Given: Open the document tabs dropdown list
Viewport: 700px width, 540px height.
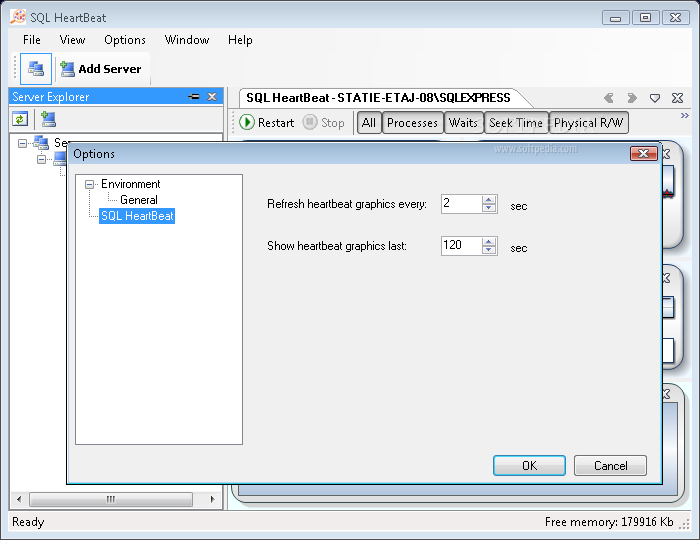Looking at the screenshot, I should 655,98.
